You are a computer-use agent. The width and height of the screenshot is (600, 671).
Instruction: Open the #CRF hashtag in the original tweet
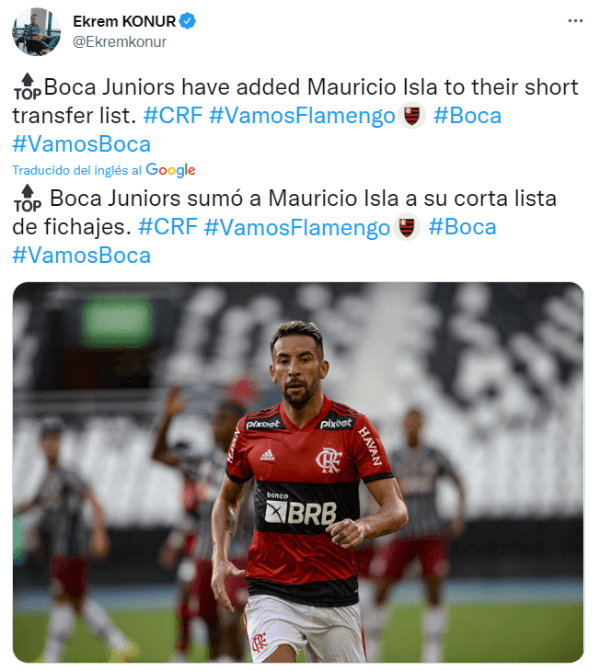(173, 116)
